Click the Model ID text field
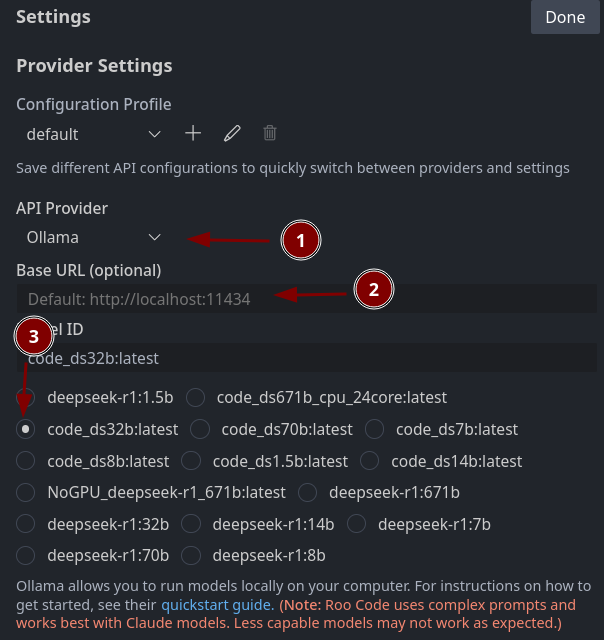The image size is (604, 640). tap(306, 358)
